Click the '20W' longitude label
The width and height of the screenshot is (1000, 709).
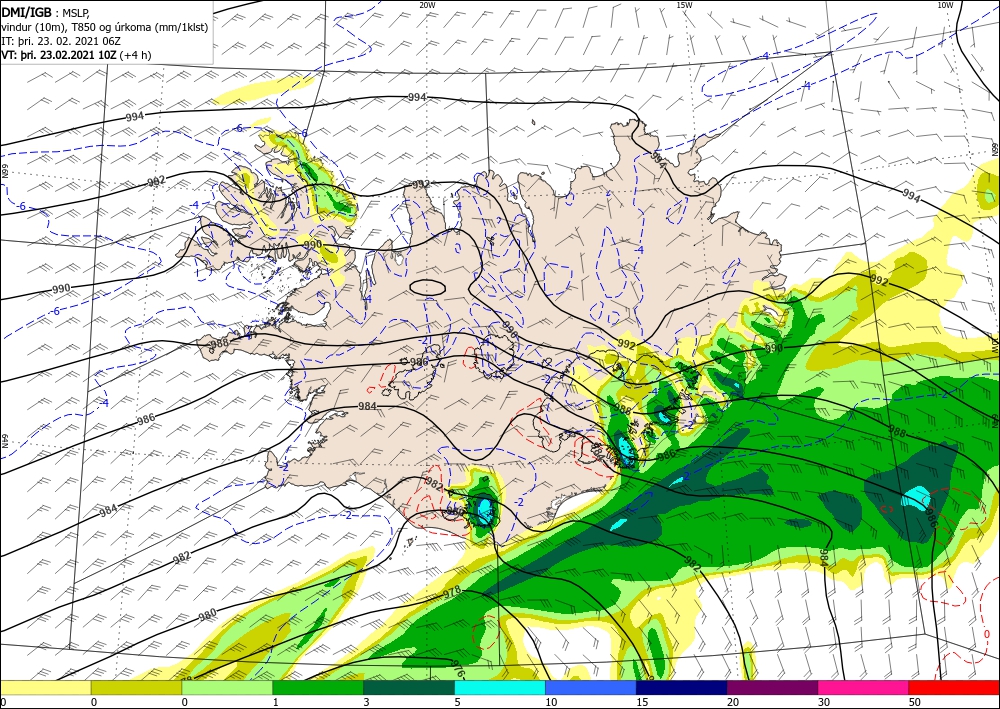pyautogui.click(x=428, y=5)
